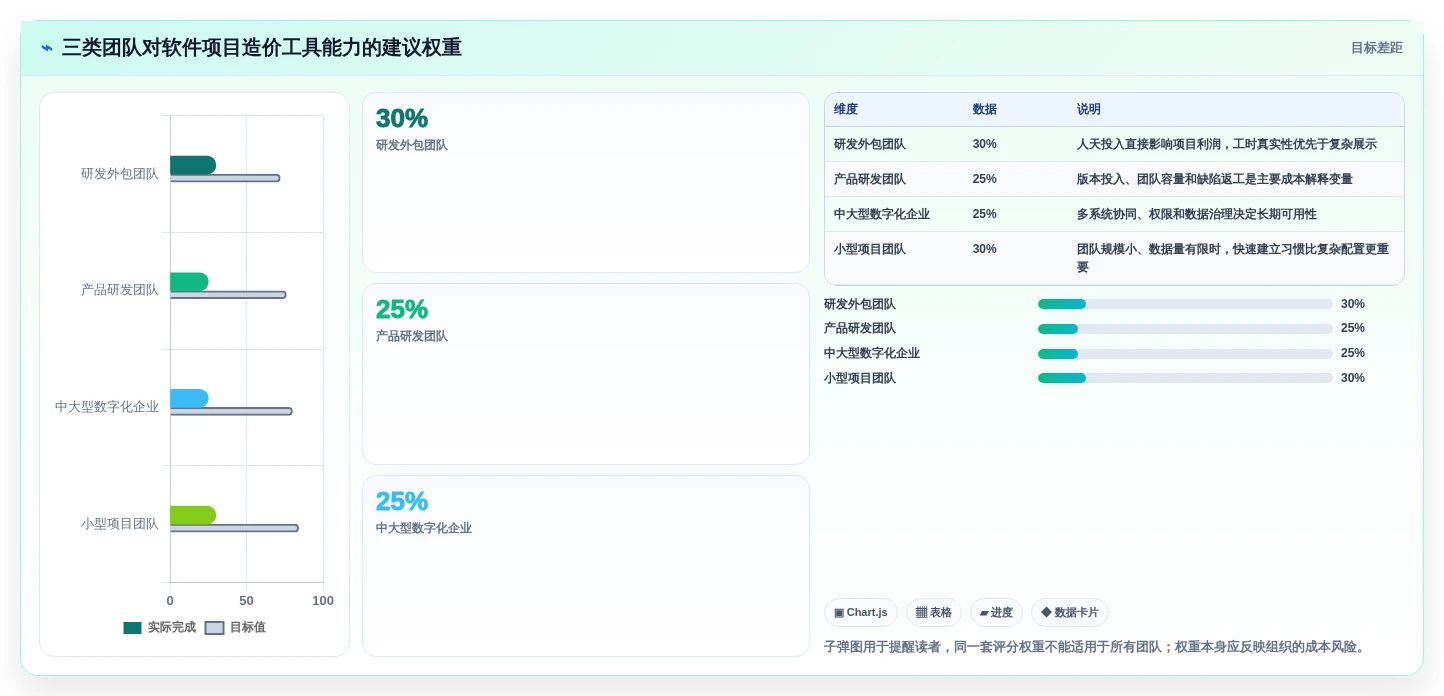Click the description 版本投入、团队容量和缺陷返工是主要成本解释变量
The image size is (1444, 696).
point(1215,179)
